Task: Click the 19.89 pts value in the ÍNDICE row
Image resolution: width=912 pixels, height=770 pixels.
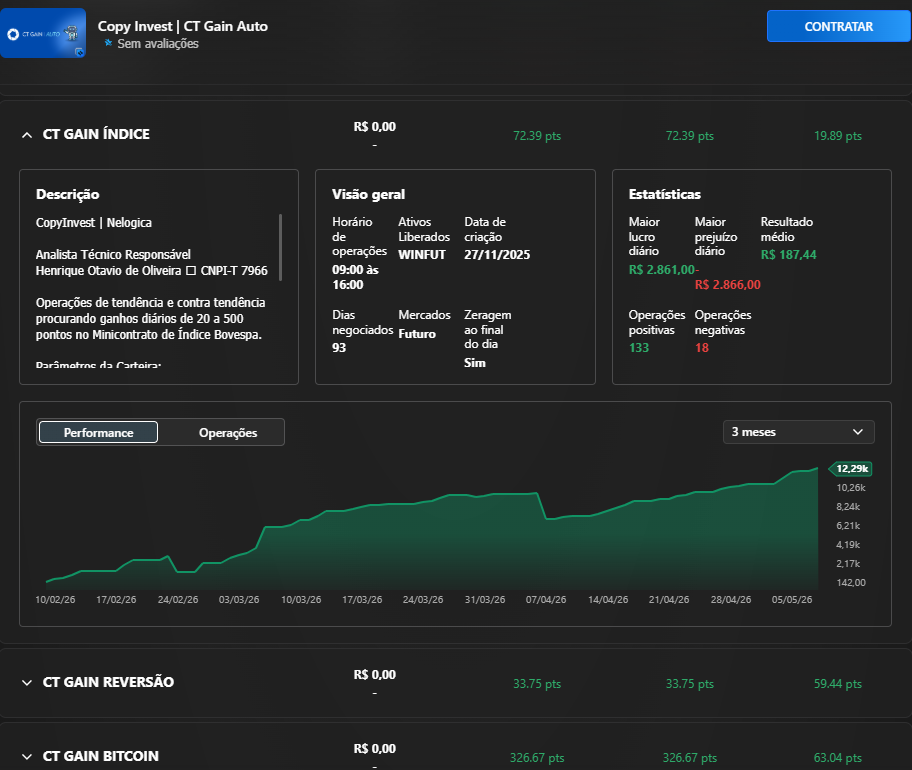Action: click(x=838, y=136)
